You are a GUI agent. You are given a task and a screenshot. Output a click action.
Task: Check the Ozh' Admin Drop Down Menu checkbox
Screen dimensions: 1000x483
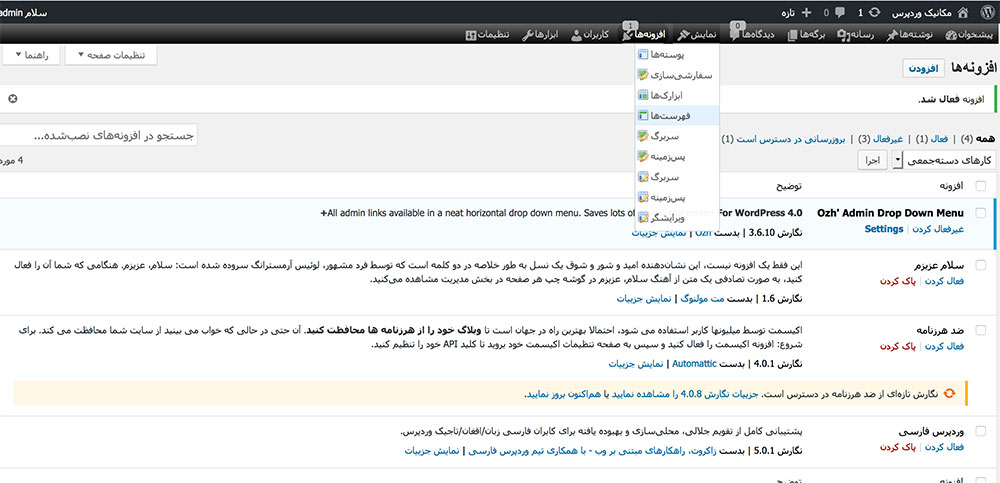980,213
